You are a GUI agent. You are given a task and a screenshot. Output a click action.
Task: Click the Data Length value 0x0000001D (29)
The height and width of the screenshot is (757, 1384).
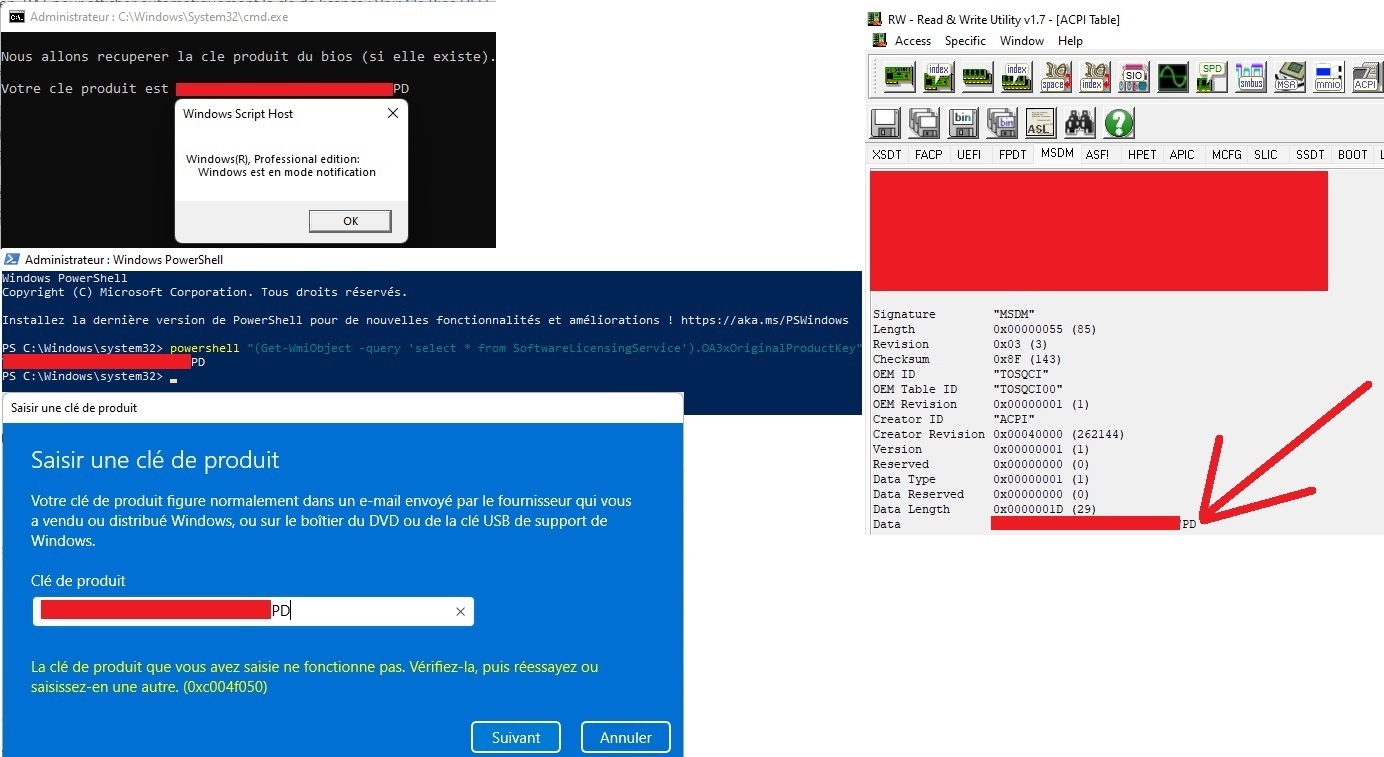(1045, 509)
